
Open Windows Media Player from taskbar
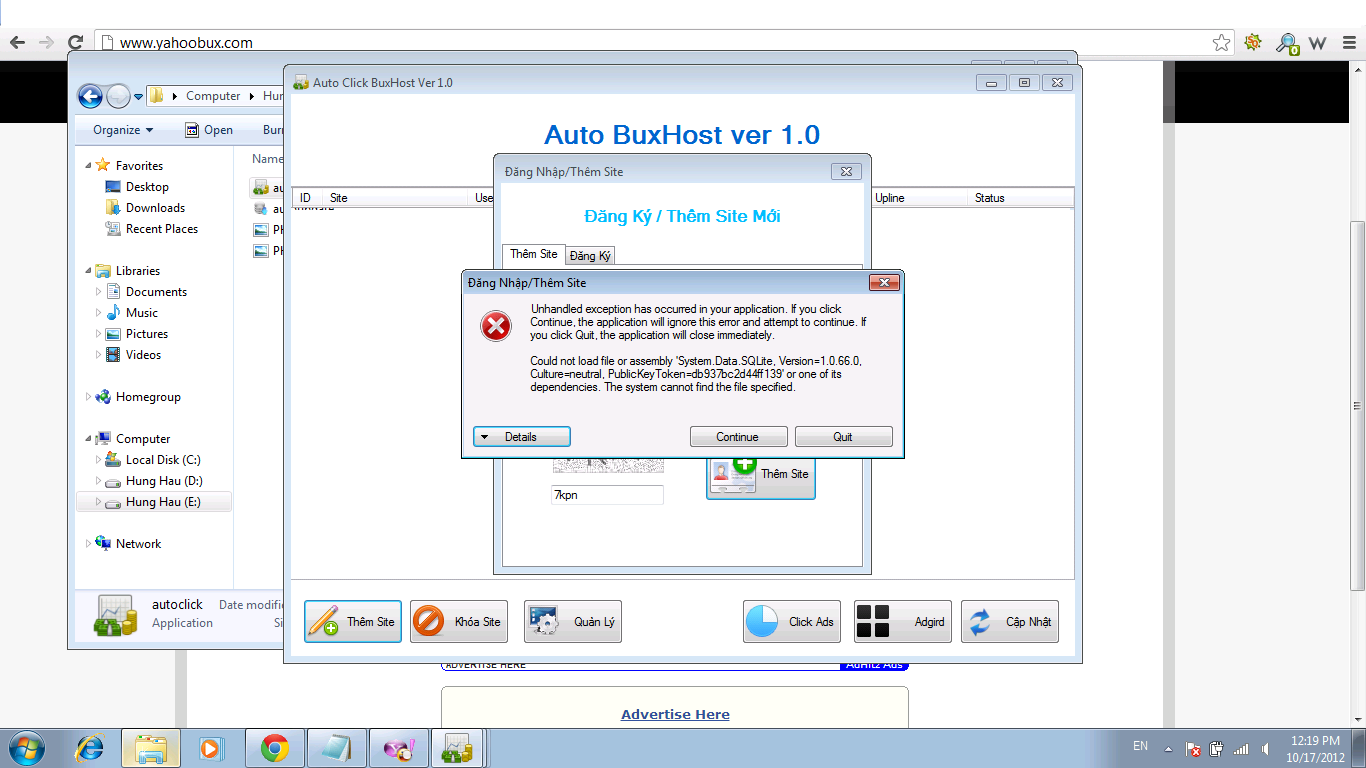click(210, 748)
